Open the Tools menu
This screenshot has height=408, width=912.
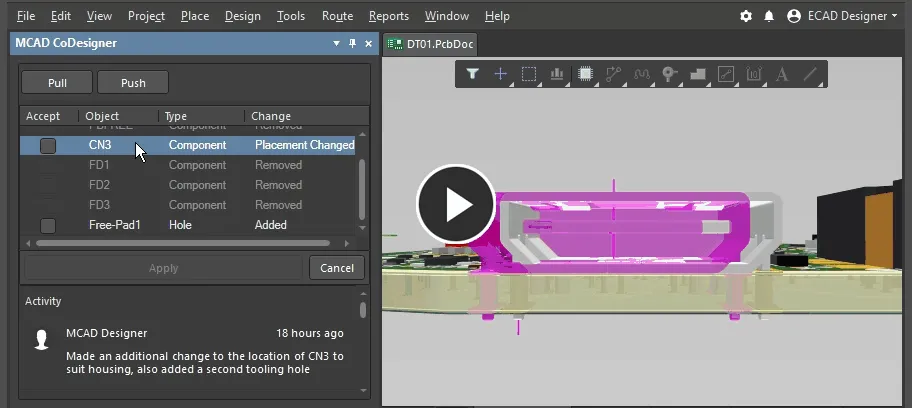[x=291, y=16]
